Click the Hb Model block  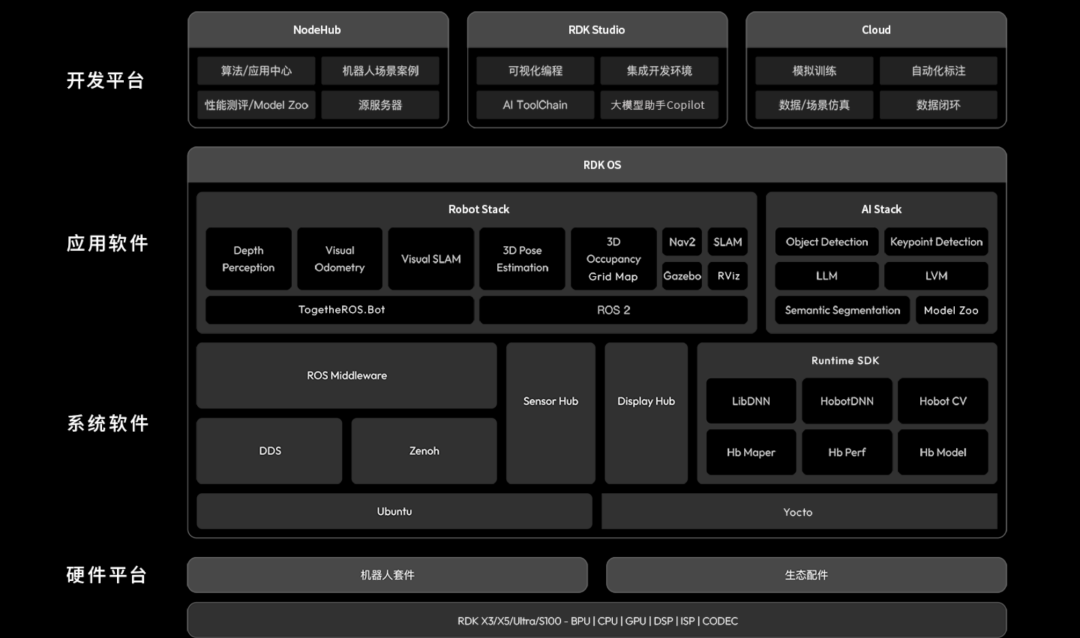pos(943,452)
